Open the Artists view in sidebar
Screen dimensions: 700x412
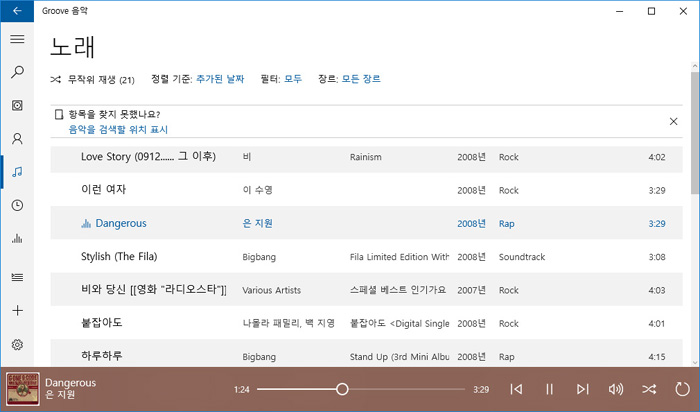pos(17,139)
